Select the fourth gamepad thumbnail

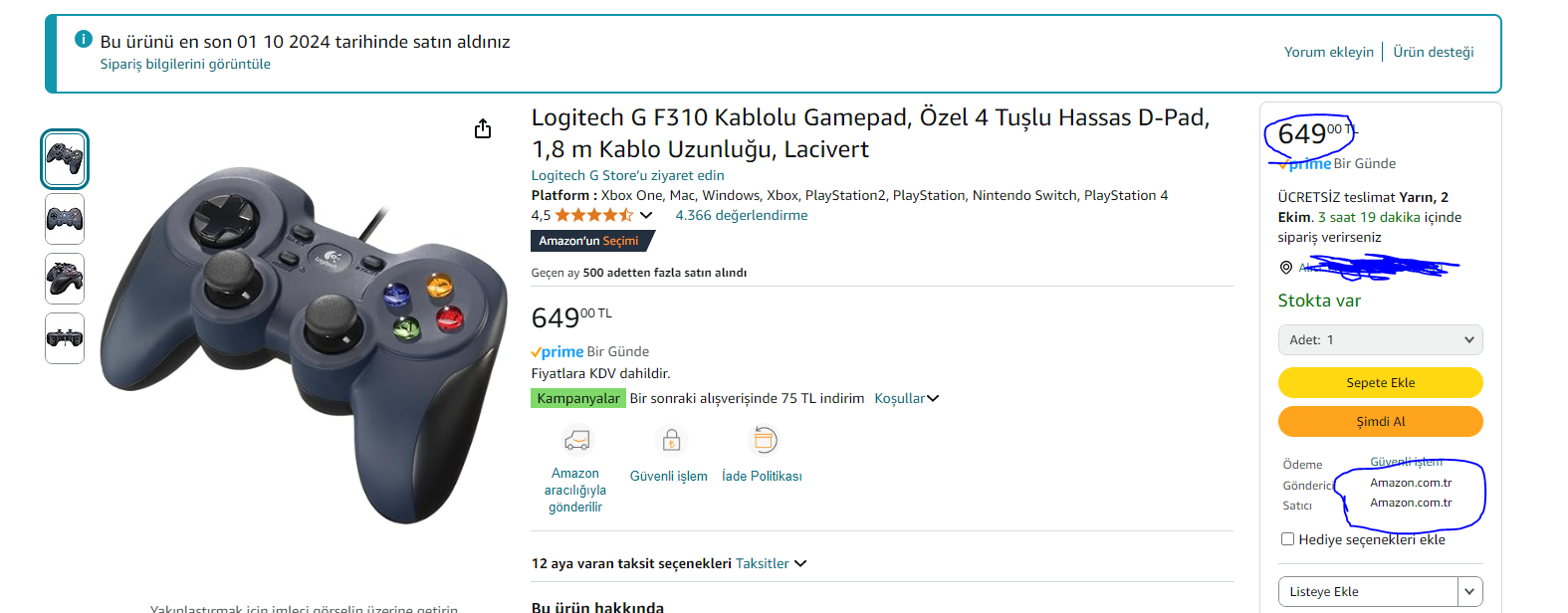[65, 338]
